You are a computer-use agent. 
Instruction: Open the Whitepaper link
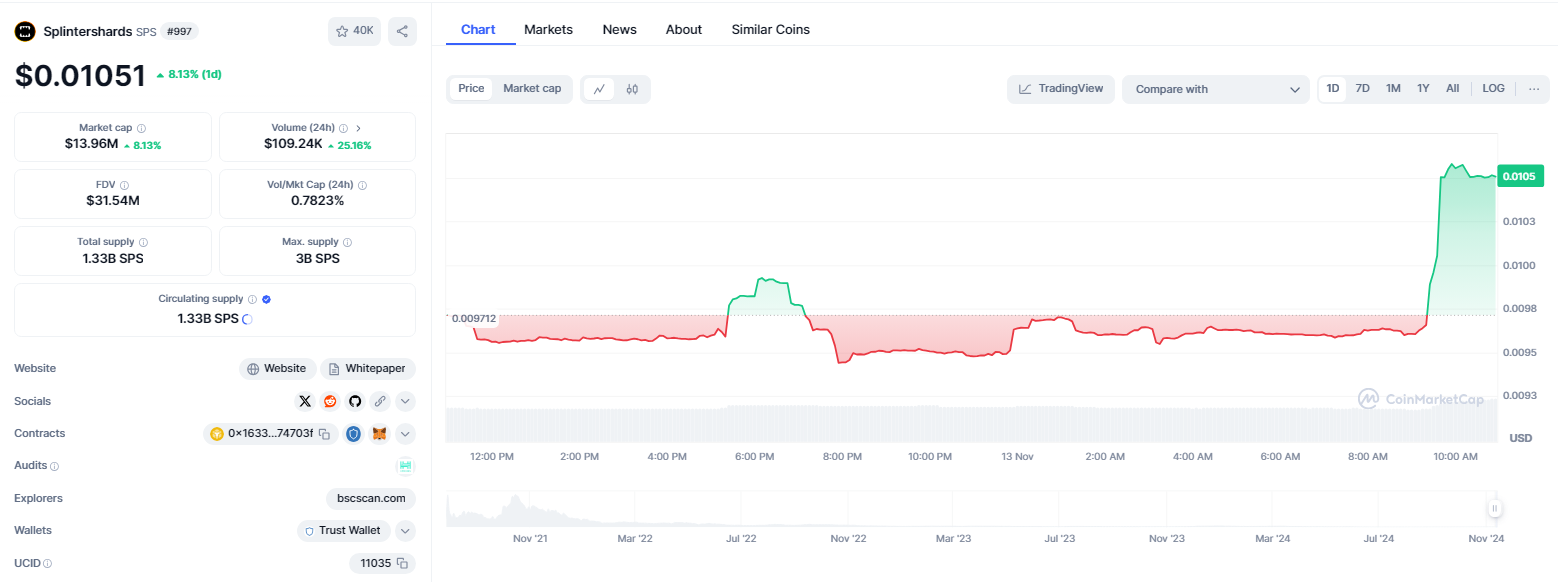click(x=367, y=369)
